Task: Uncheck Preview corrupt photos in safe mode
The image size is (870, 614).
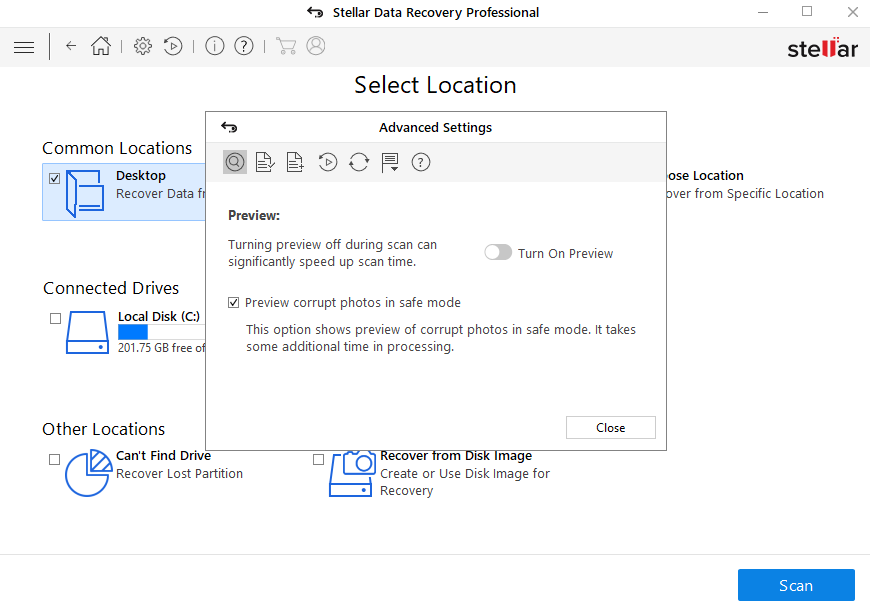Action: click(x=234, y=303)
